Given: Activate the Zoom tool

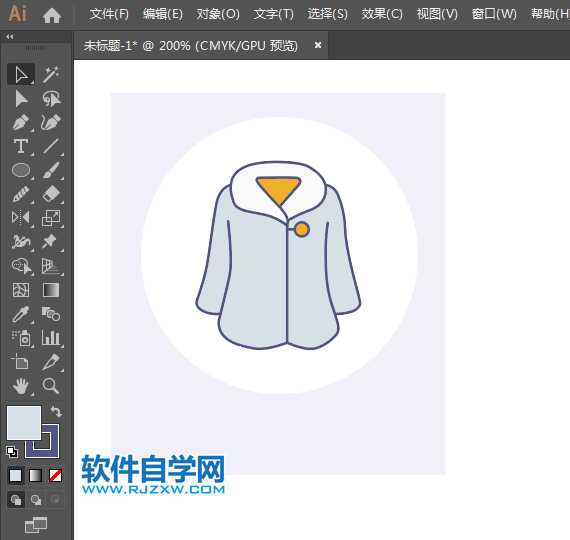Looking at the screenshot, I should click(51, 386).
